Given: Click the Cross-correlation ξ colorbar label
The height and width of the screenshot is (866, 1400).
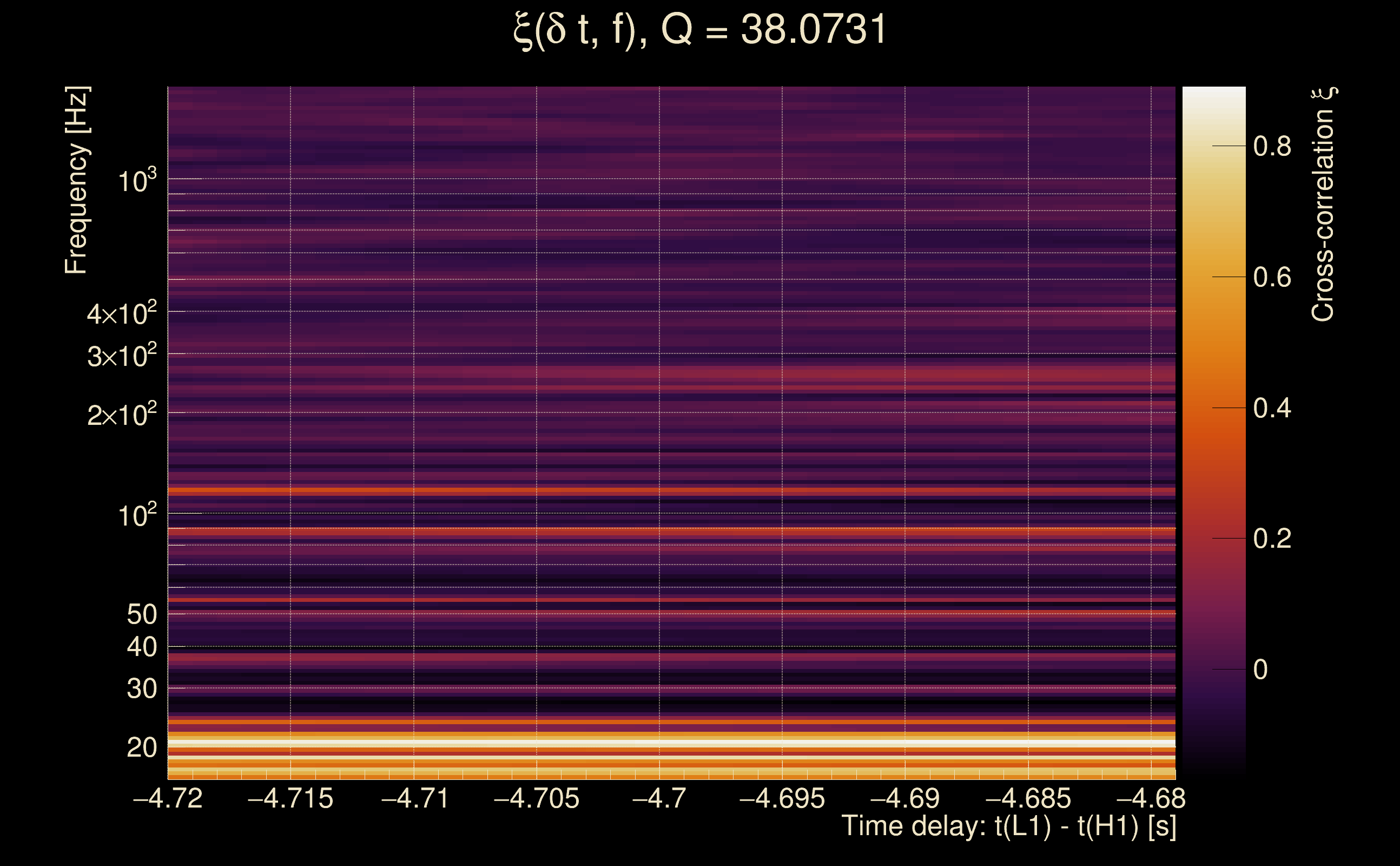Looking at the screenshot, I should [x=1323, y=204].
